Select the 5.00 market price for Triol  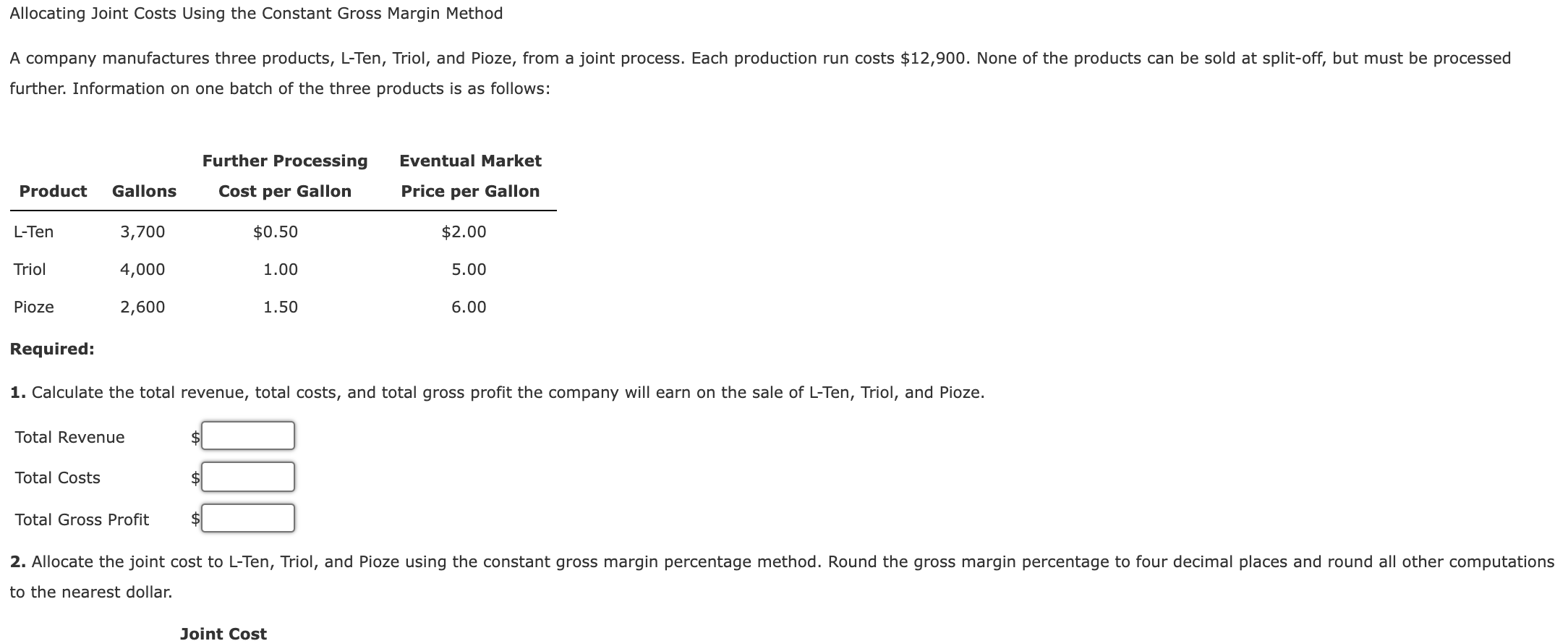(469, 269)
